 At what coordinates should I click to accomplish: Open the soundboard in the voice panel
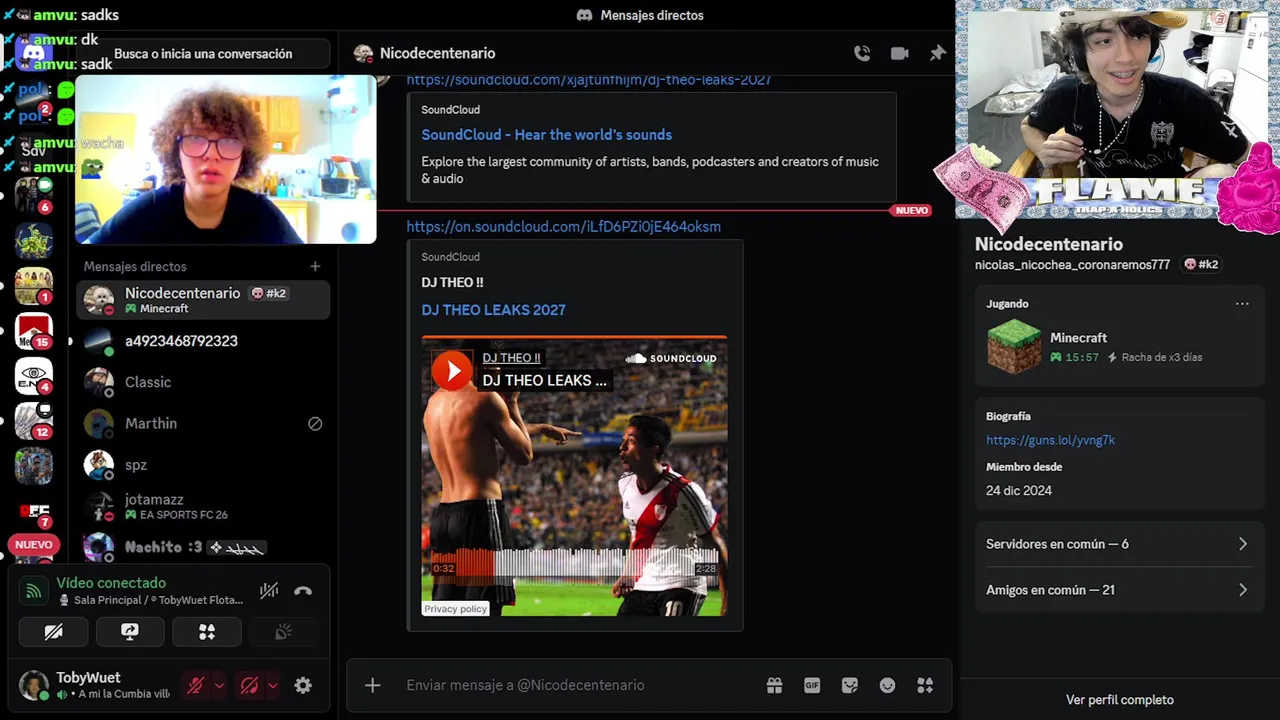coord(283,632)
